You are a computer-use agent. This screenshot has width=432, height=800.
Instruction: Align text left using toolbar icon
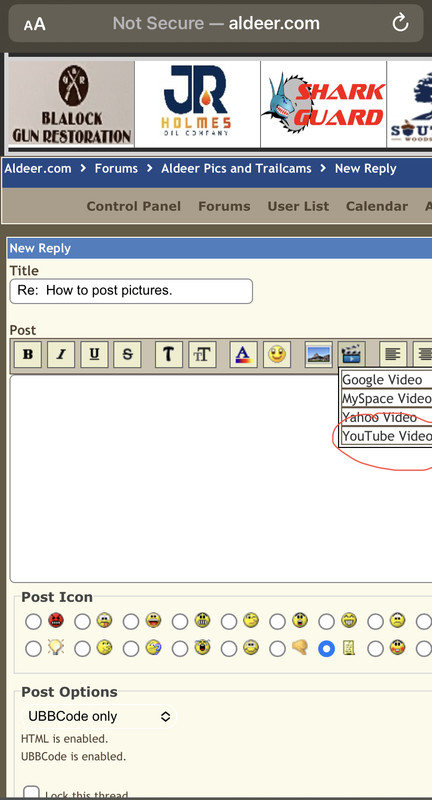[393, 354]
